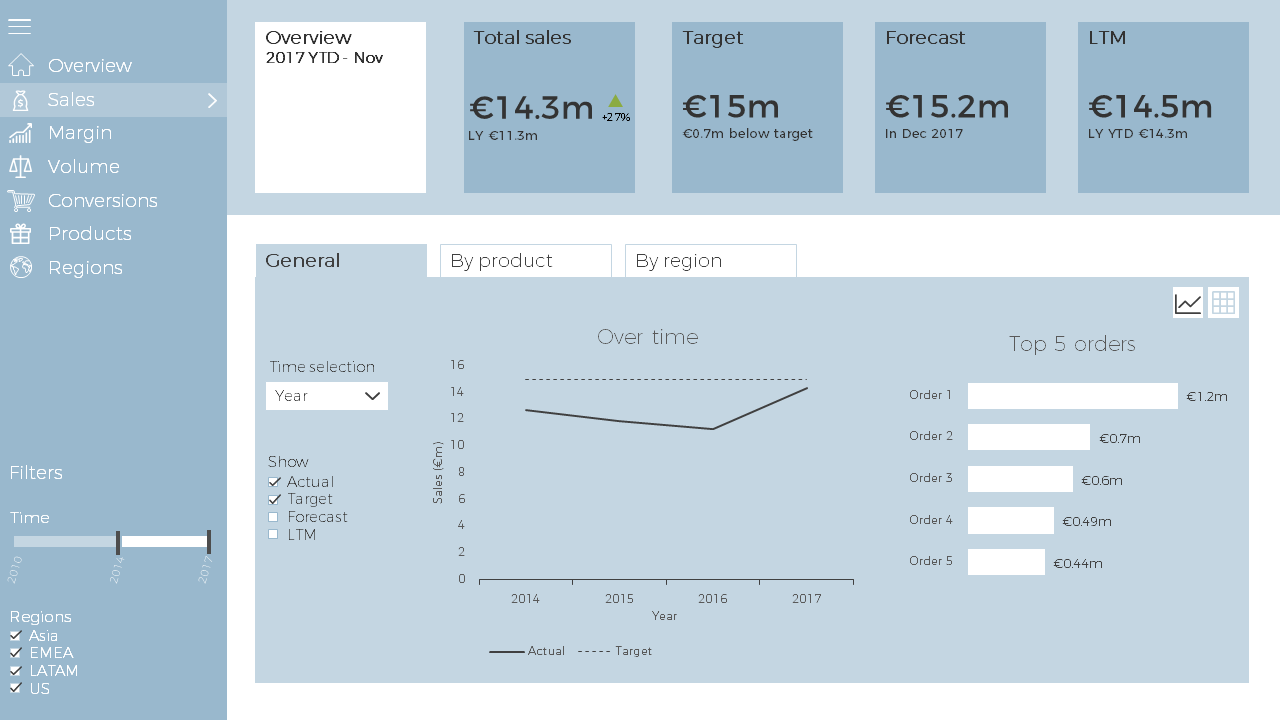The height and width of the screenshot is (720, 1280).
Task: Open the hamburger menu icon
Action: 19,26
